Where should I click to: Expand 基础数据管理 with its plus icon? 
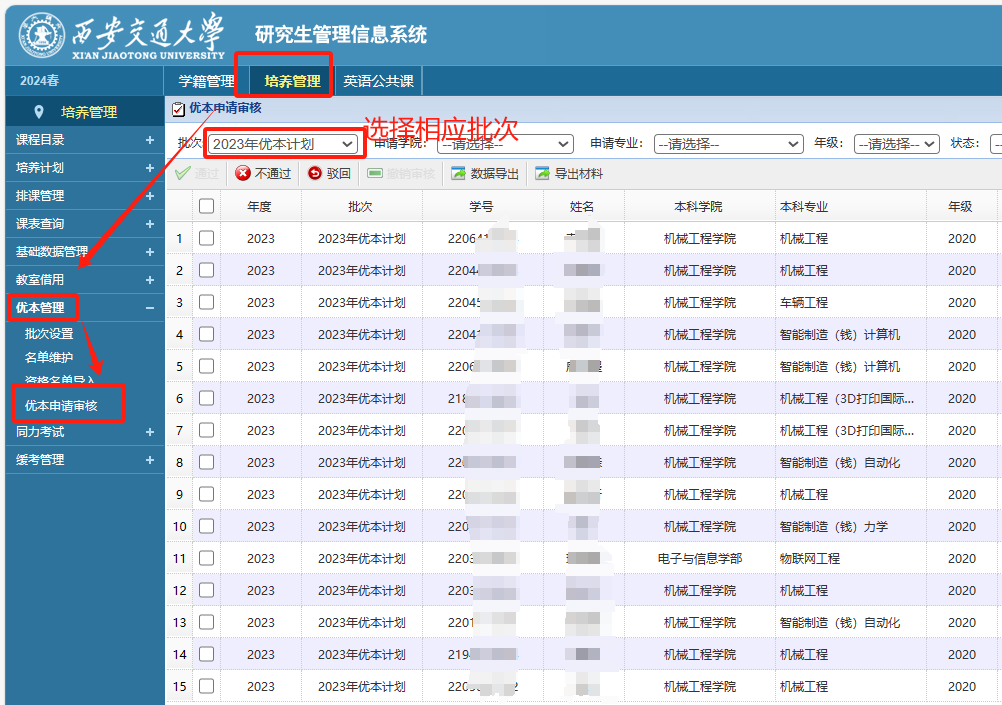[150, 252]
